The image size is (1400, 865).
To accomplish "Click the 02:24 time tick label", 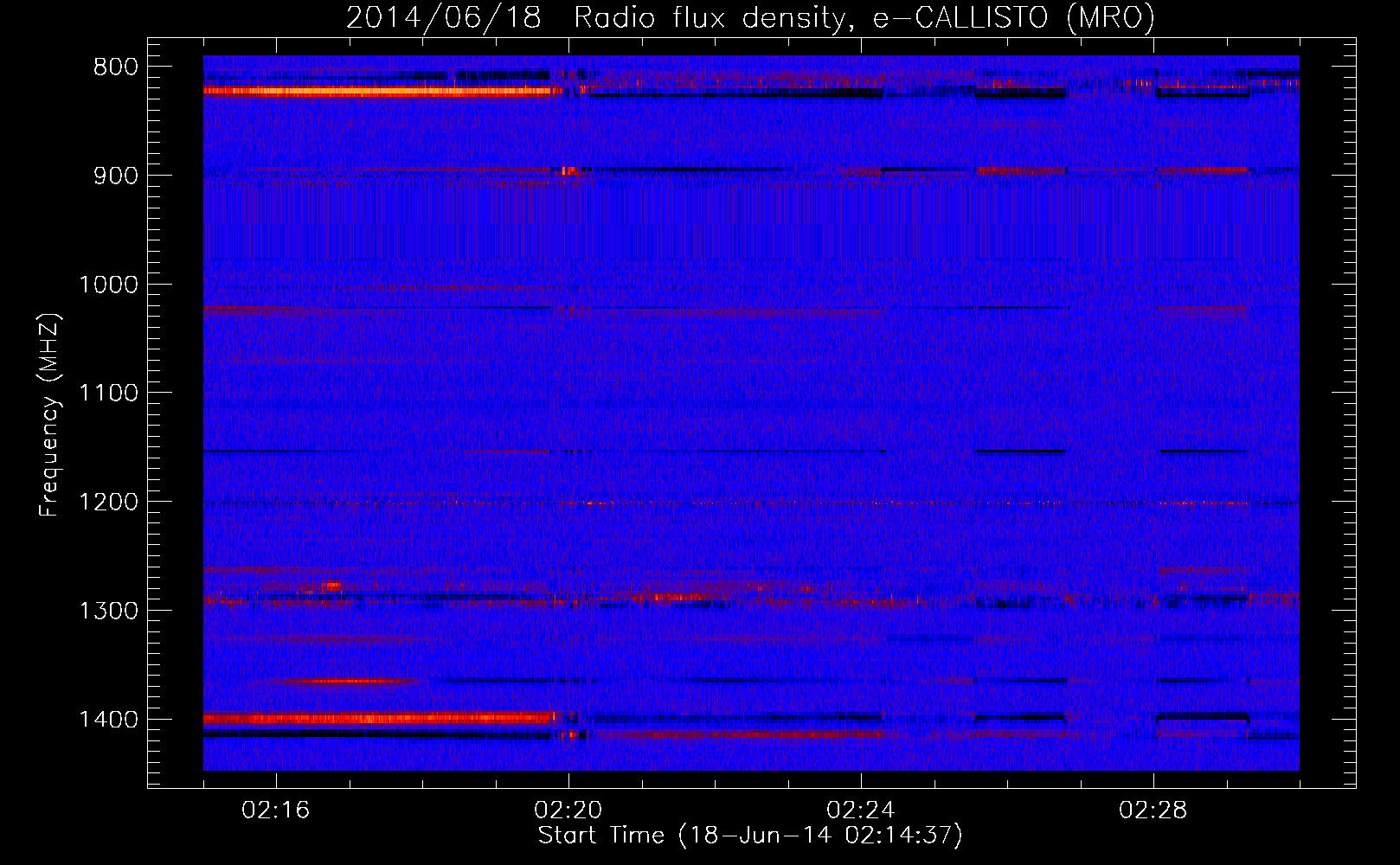I will point(861,811).
